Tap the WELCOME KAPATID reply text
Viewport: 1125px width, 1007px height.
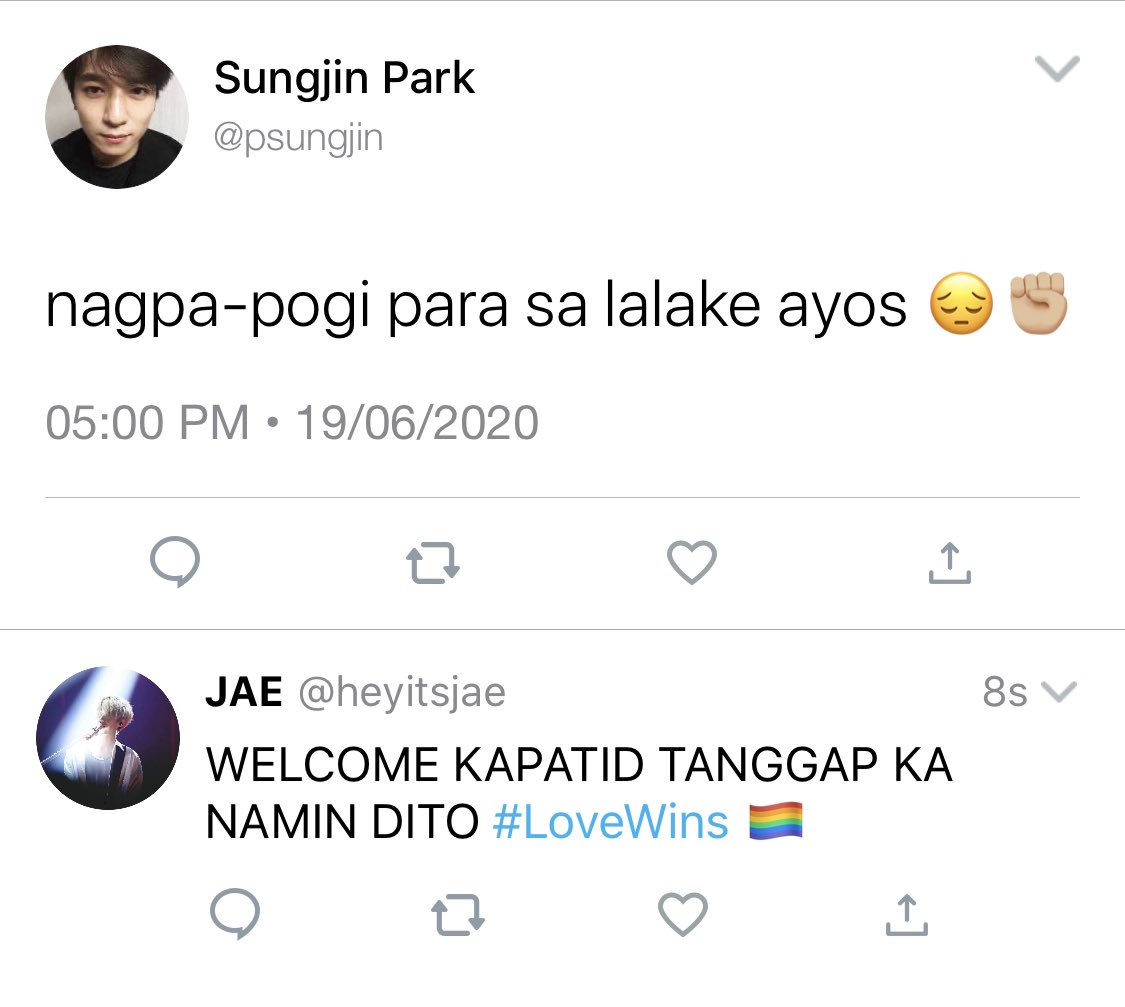pyautogui.click(x=579, y=793)
